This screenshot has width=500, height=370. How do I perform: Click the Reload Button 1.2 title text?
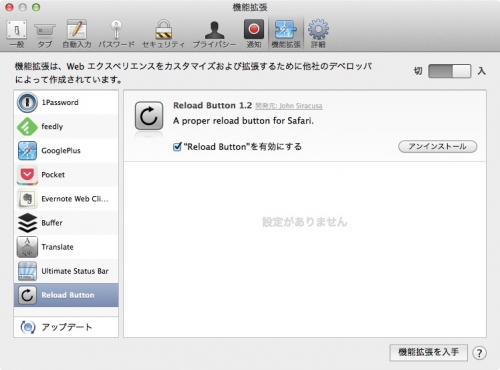[212, 105]
